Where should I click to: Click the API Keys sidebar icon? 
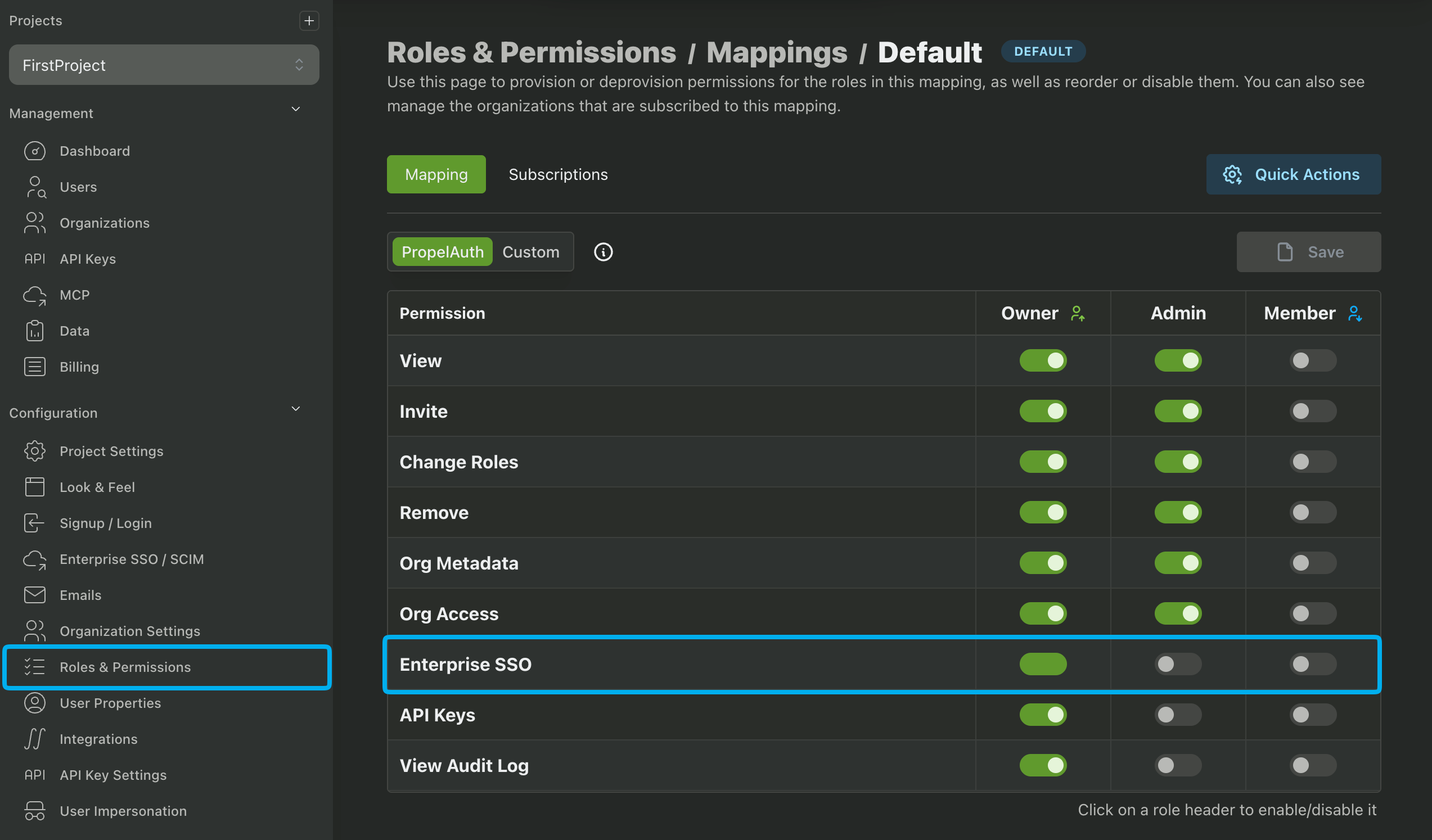coord(35,259)
